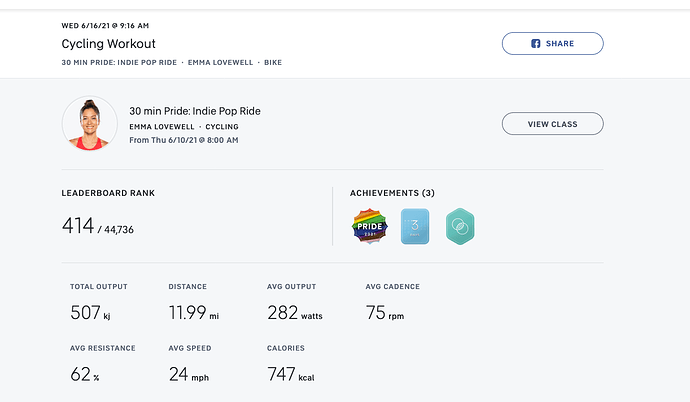This screenshot has width=690, height=402.
Task: Click the teal overlapping circles achievement badge
Action: tap(460, 227)
